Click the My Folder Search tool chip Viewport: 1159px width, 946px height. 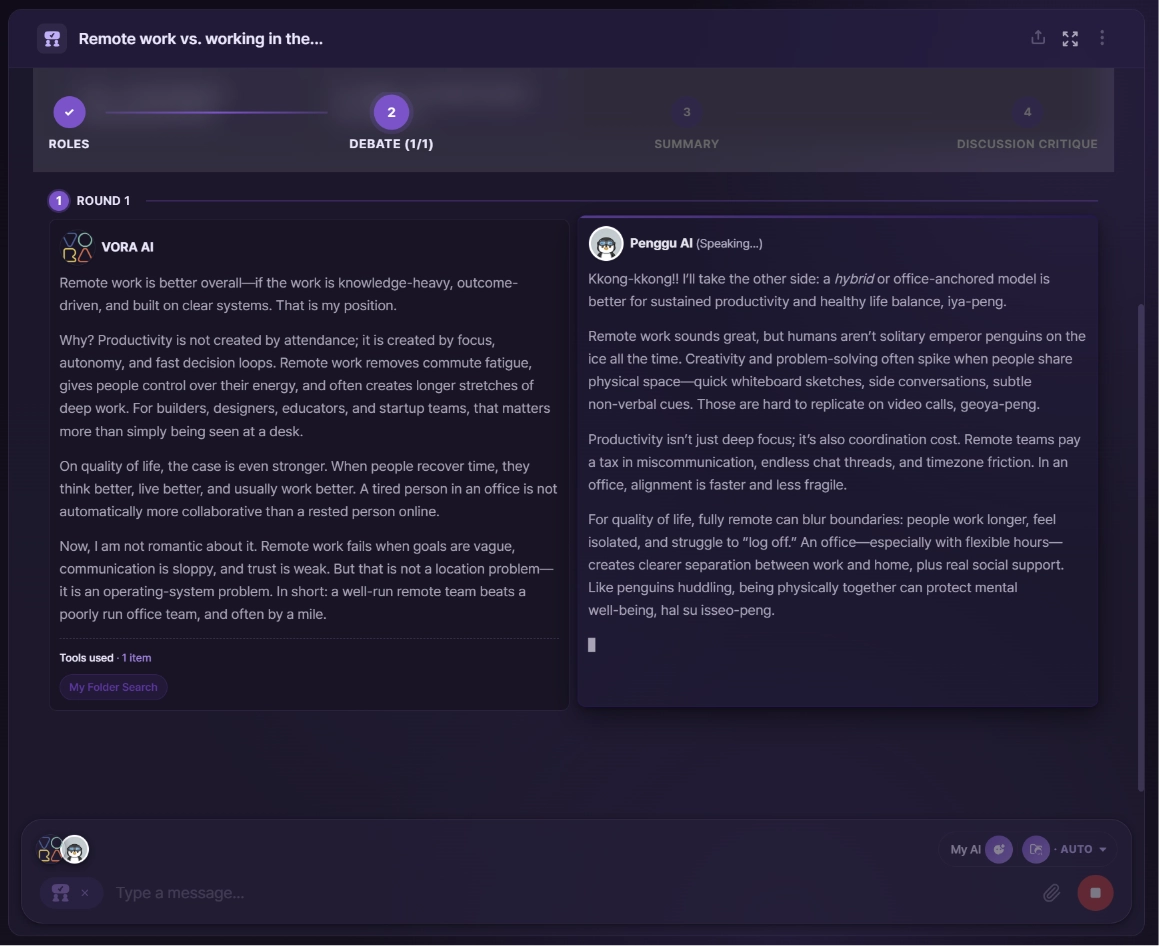113,687
